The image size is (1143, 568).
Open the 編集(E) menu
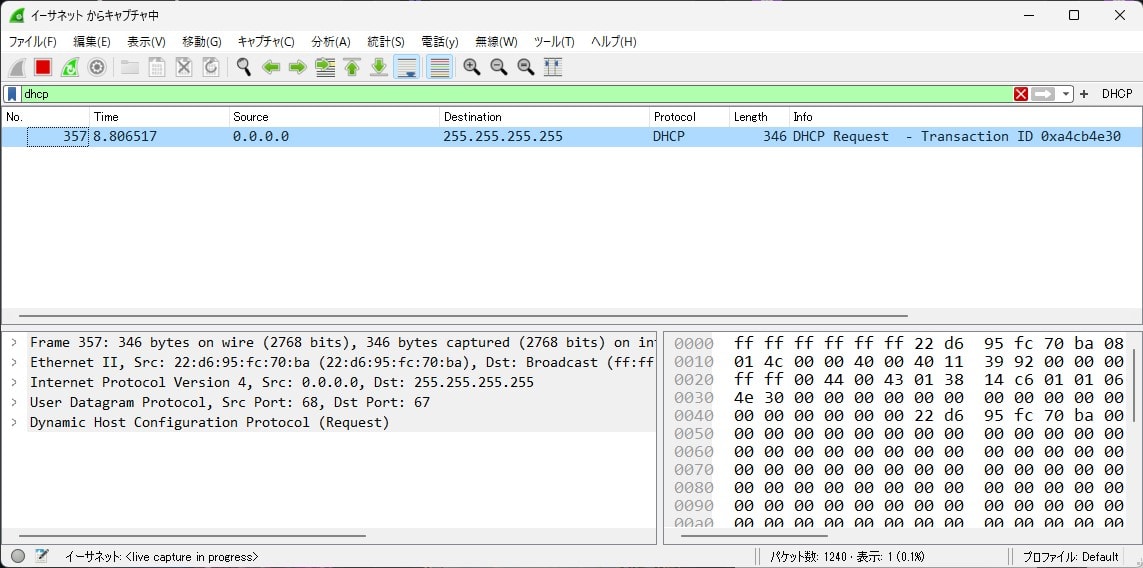coord(92,42)
